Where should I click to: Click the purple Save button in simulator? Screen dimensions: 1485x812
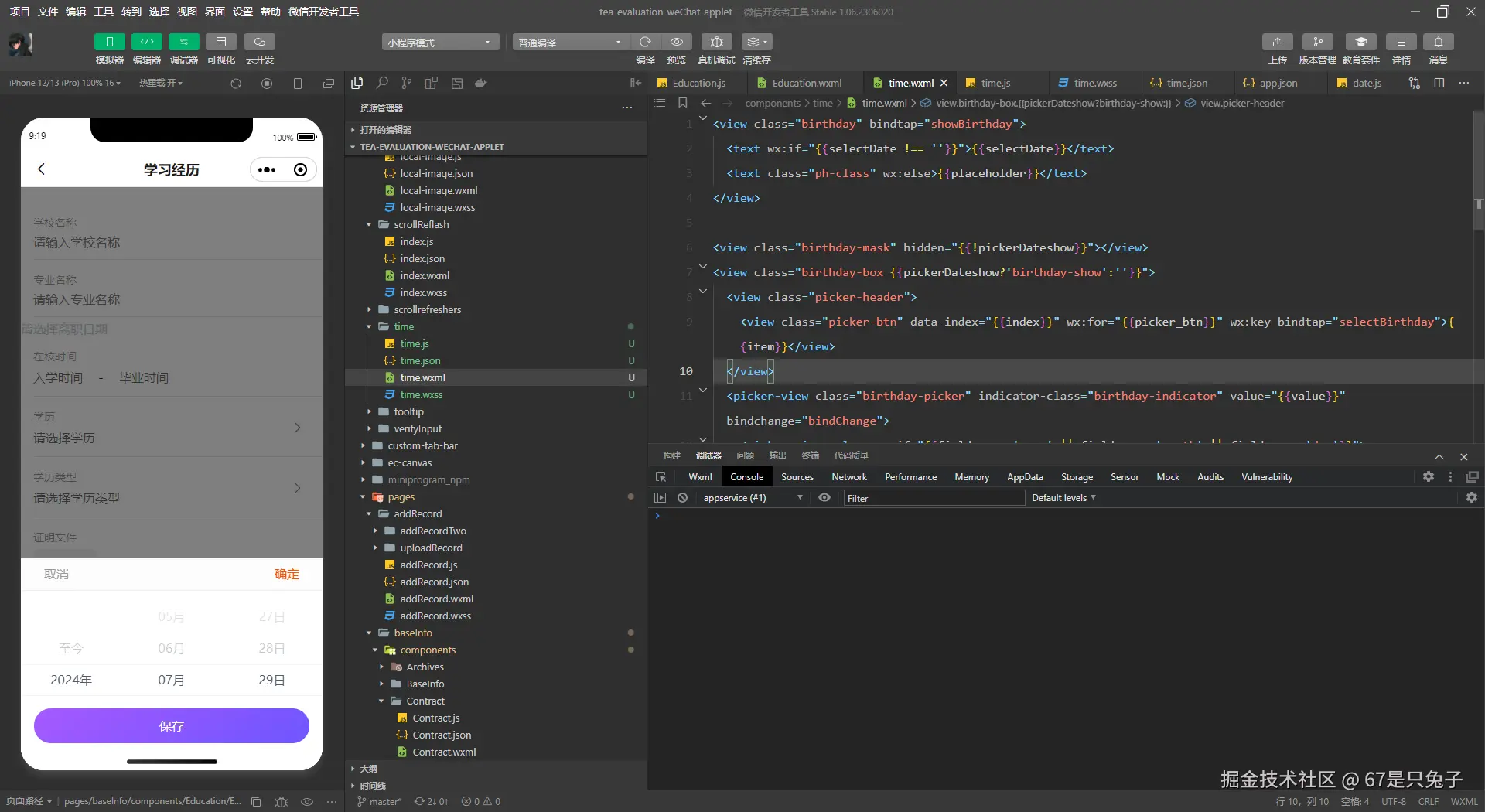coord(172,726)
